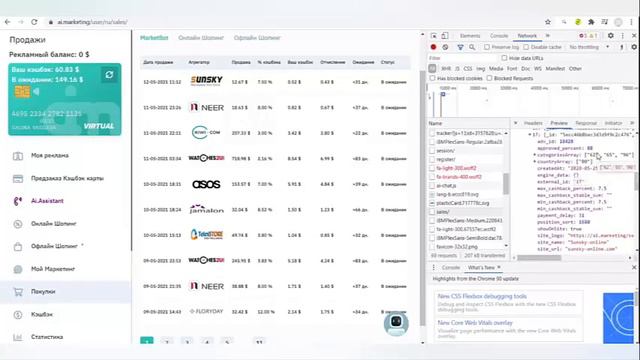Show more request detail tabs after Initiator
The width and height of the screenshot is (640, 360).
point(632,123)
